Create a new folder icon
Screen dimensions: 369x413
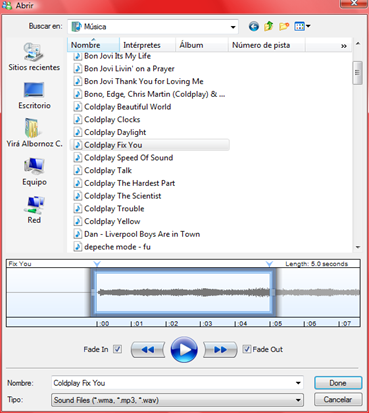coord(284,26)
